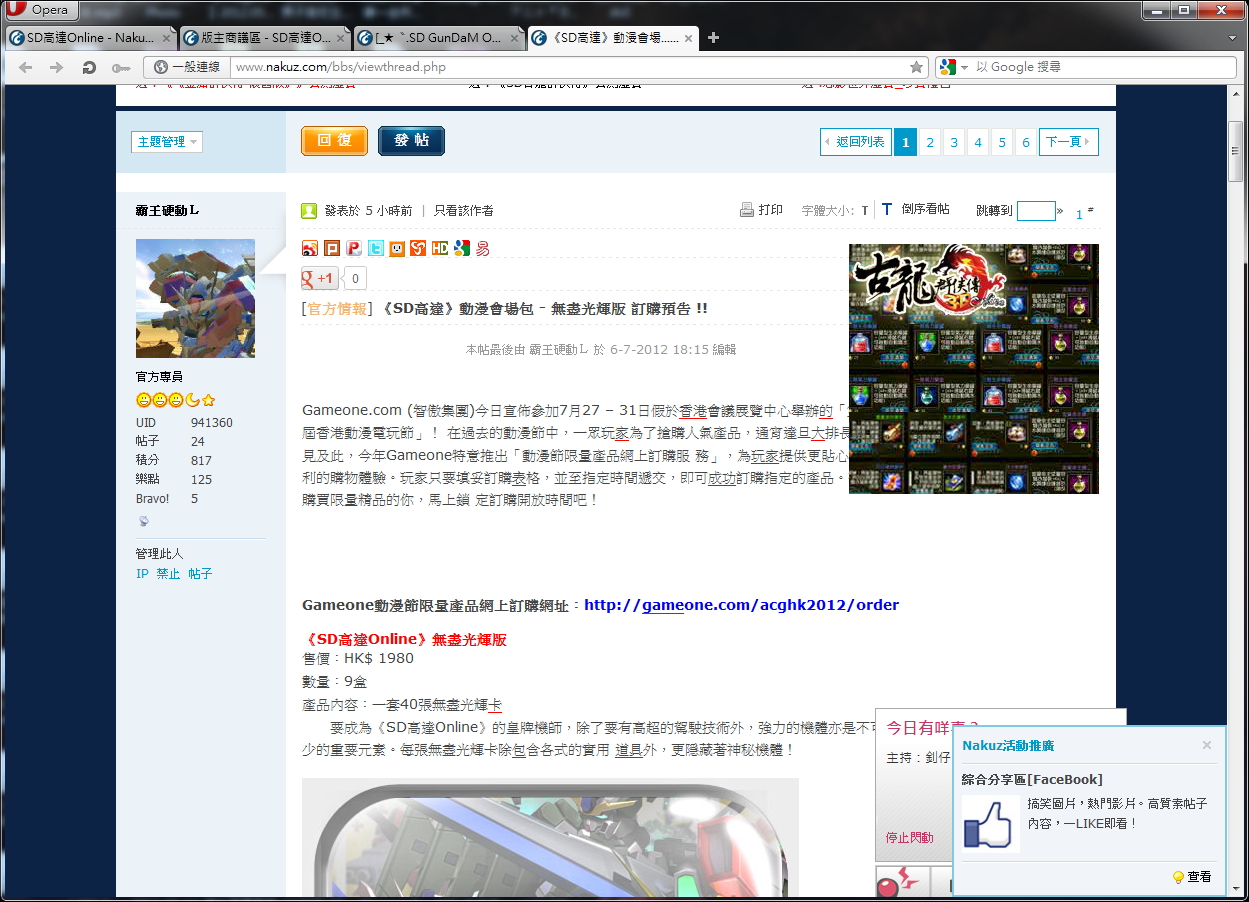Go to page 5 of the thread
This screenshot has width=1249, height=902.
point(1002,142)
